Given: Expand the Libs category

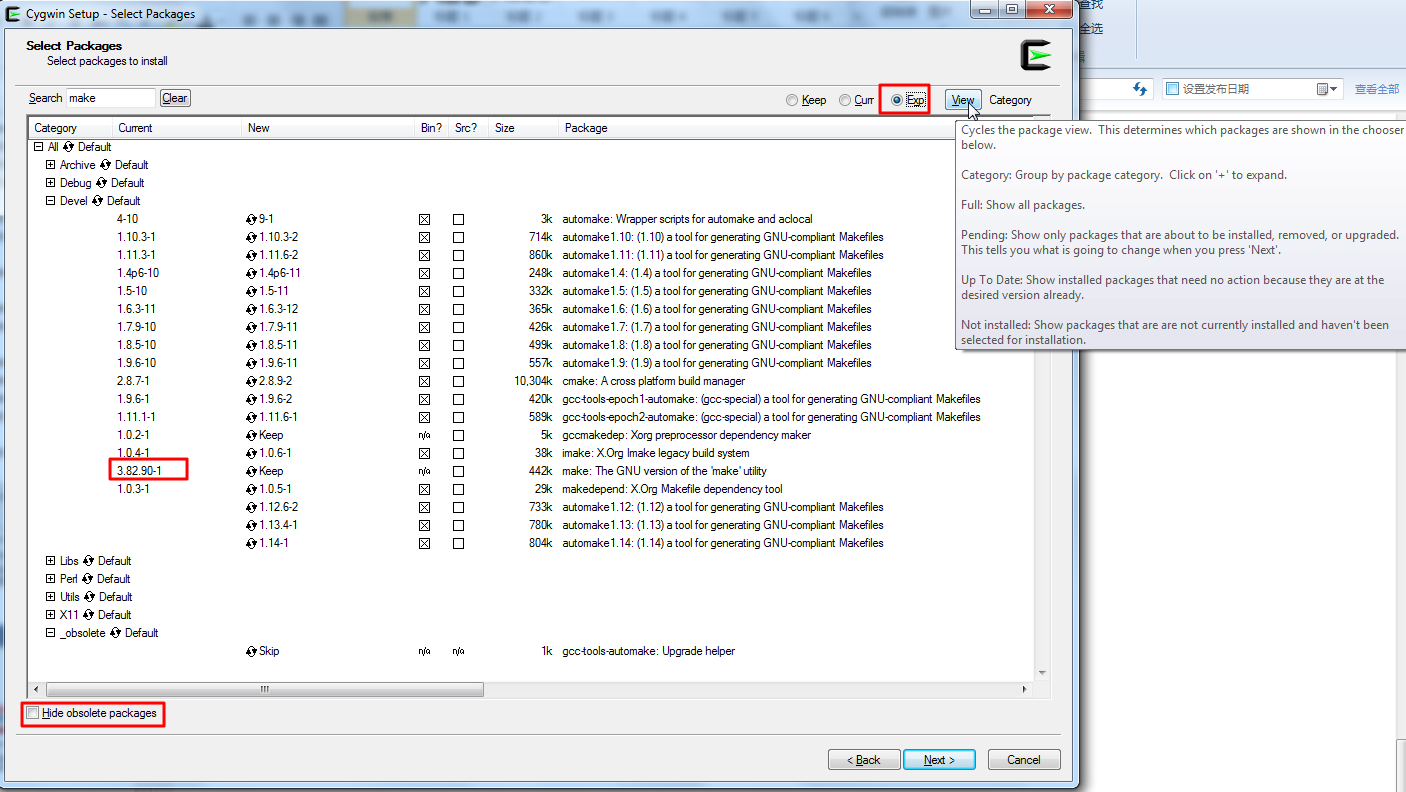Looking at the screenshot, I should (x=51, y=561).
